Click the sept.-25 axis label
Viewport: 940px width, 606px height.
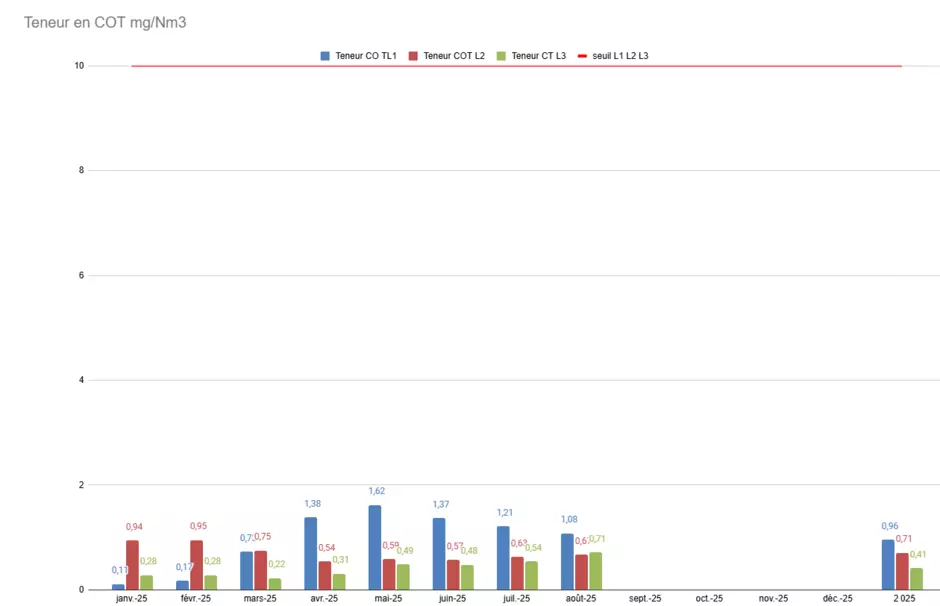coord(645,598)
